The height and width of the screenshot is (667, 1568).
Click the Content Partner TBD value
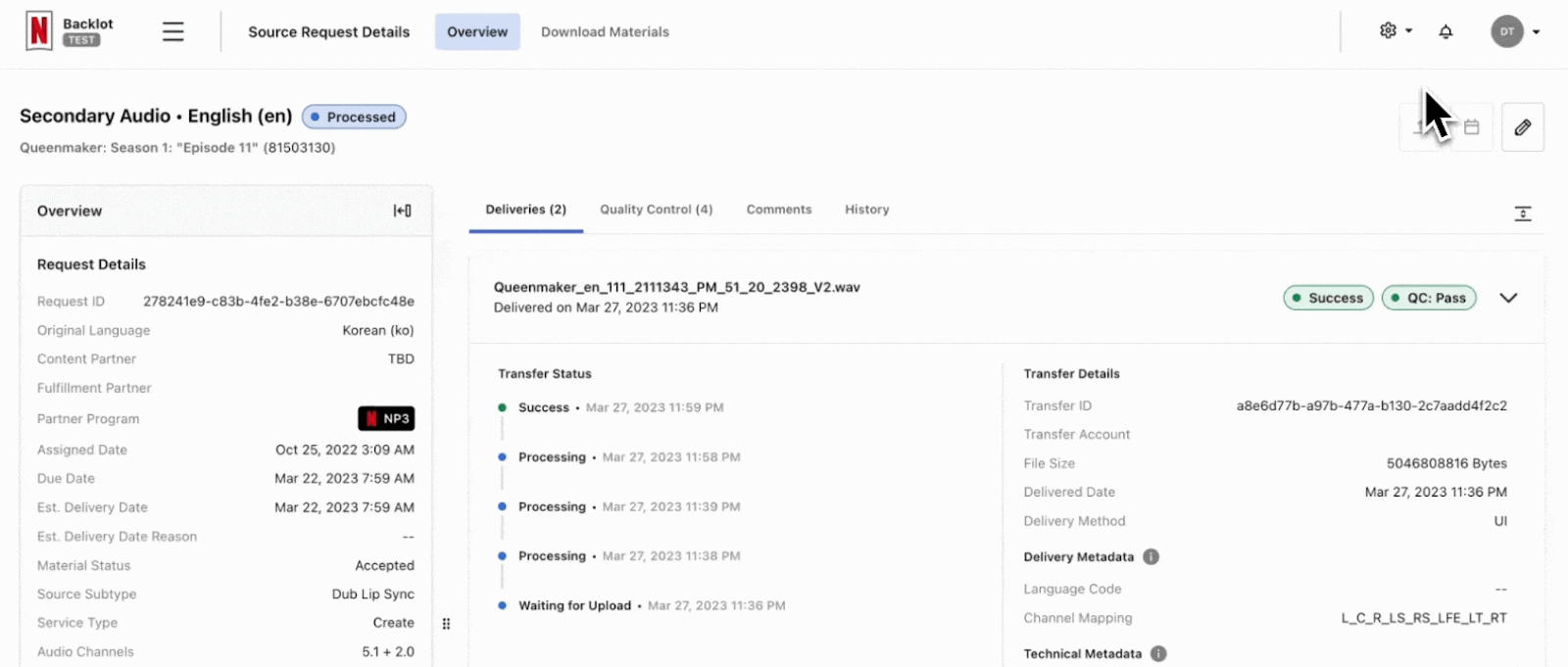(401, 359)
